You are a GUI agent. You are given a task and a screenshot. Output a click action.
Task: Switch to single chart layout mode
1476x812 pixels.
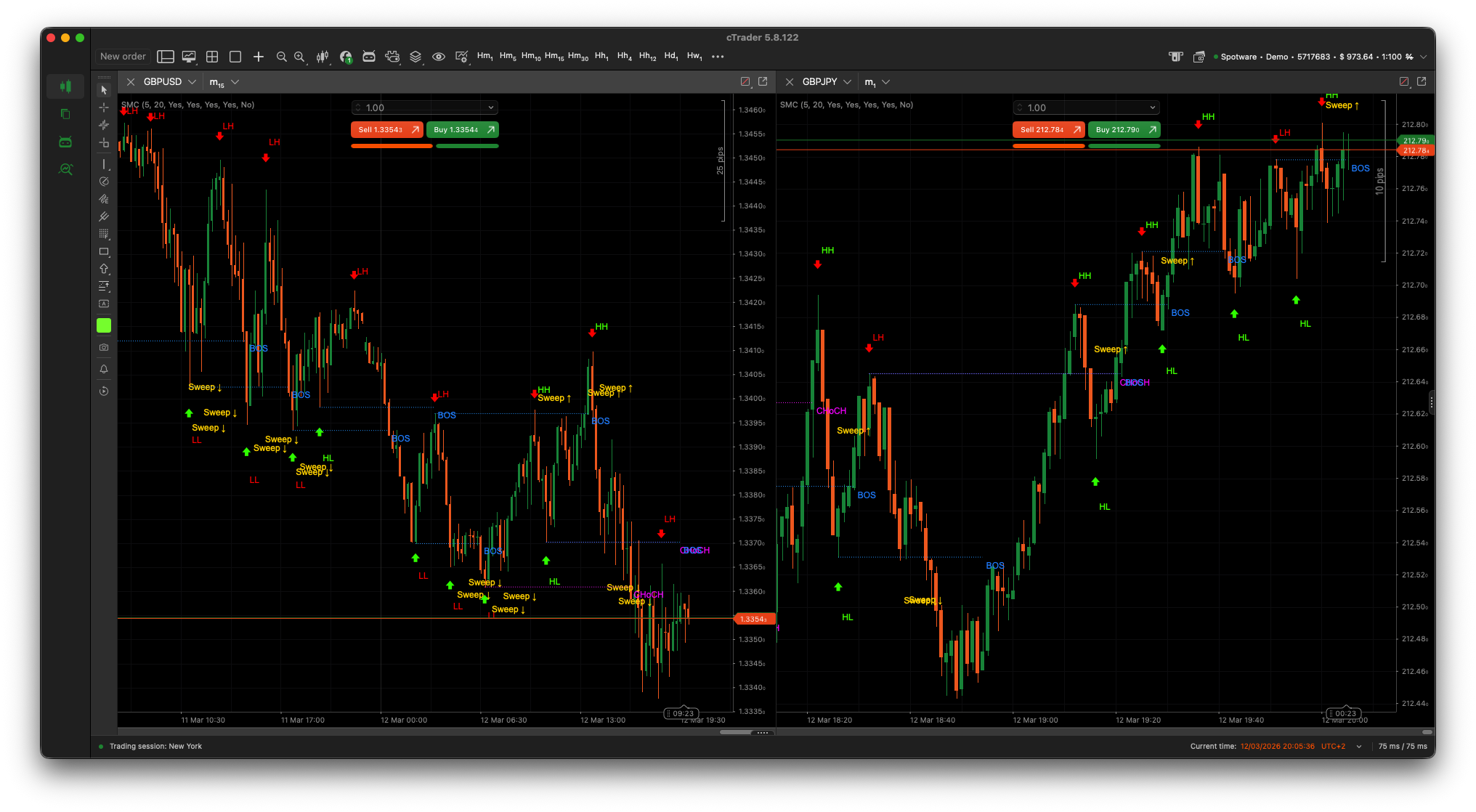coord(235,57)
